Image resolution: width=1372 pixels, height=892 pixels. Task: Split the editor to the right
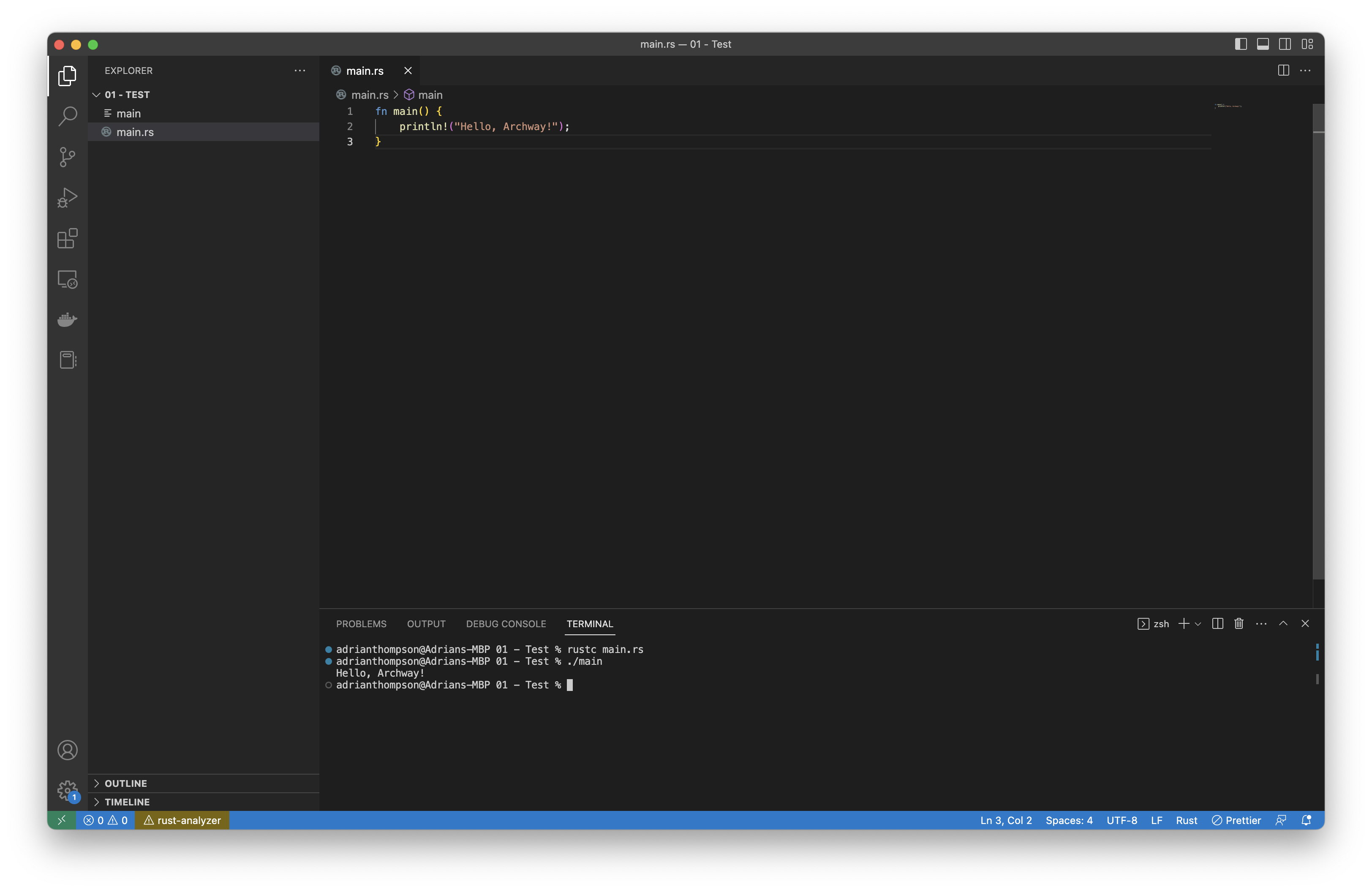tap(1283, 70)
